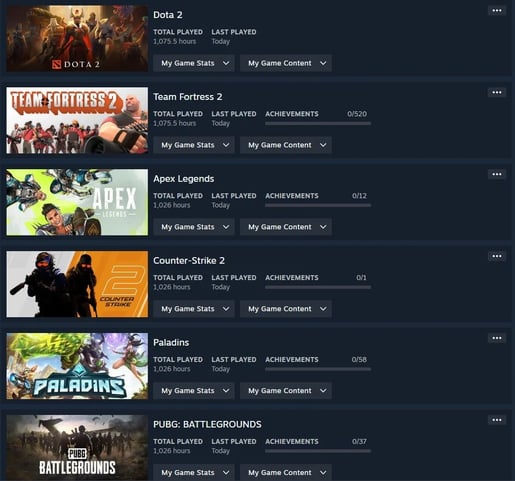Click the Apex Legends cover art
Viewport: 515px width, 481px height.
point(77,202)
